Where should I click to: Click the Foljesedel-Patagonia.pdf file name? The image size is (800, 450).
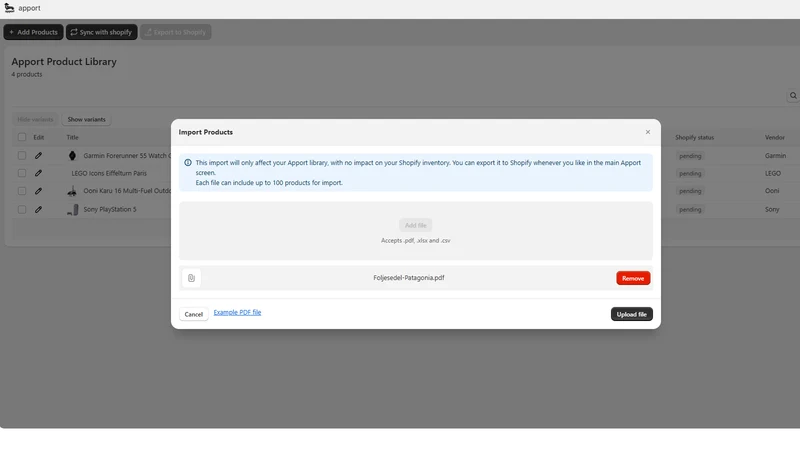(409, 278)
